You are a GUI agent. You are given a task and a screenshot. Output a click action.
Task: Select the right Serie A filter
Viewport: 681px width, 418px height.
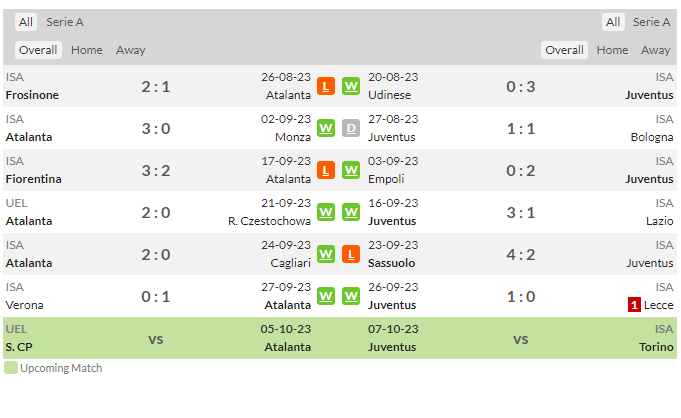[651, 22]
